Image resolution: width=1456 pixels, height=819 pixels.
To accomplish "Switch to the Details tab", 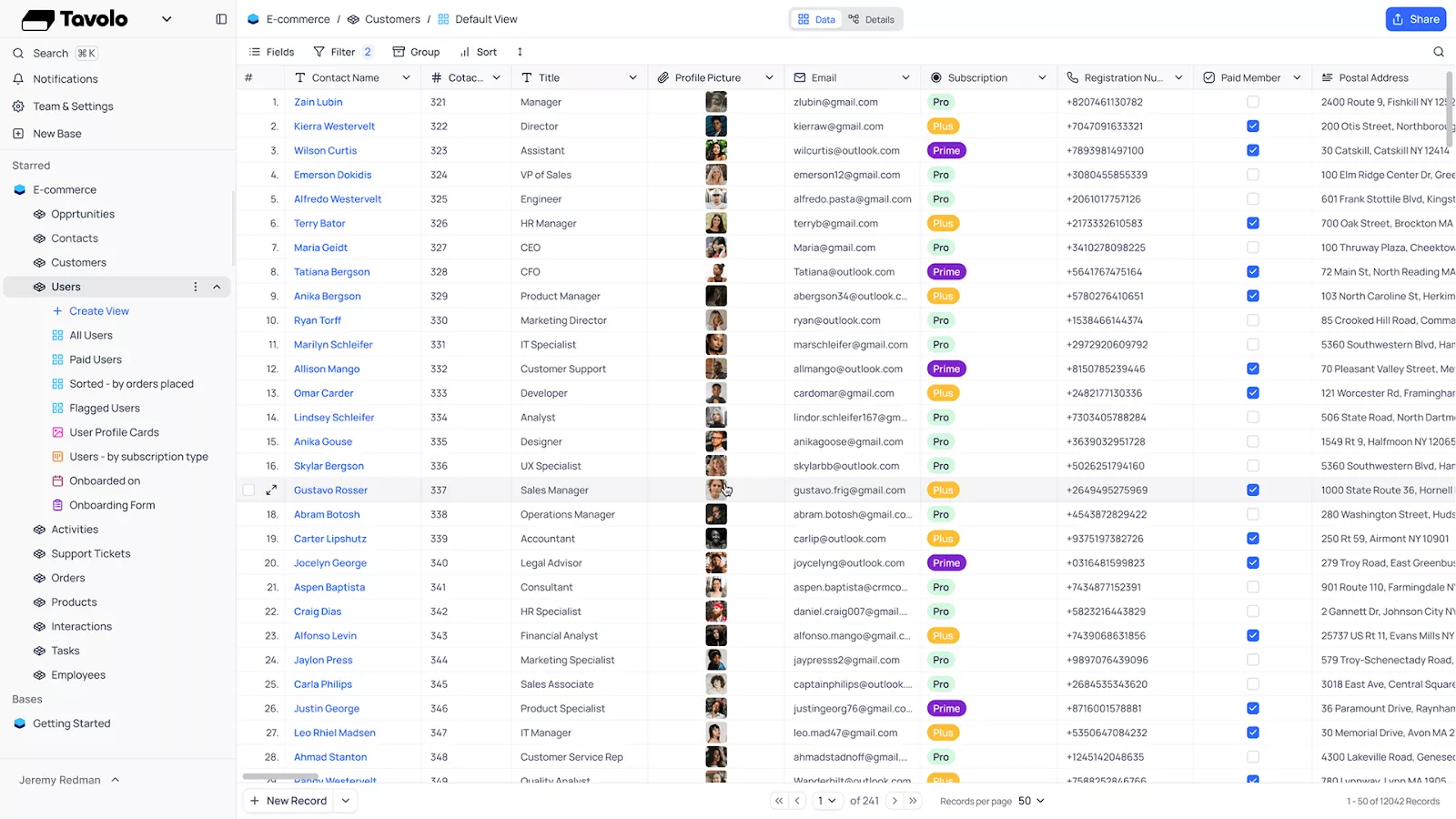I will click(871, 19).
